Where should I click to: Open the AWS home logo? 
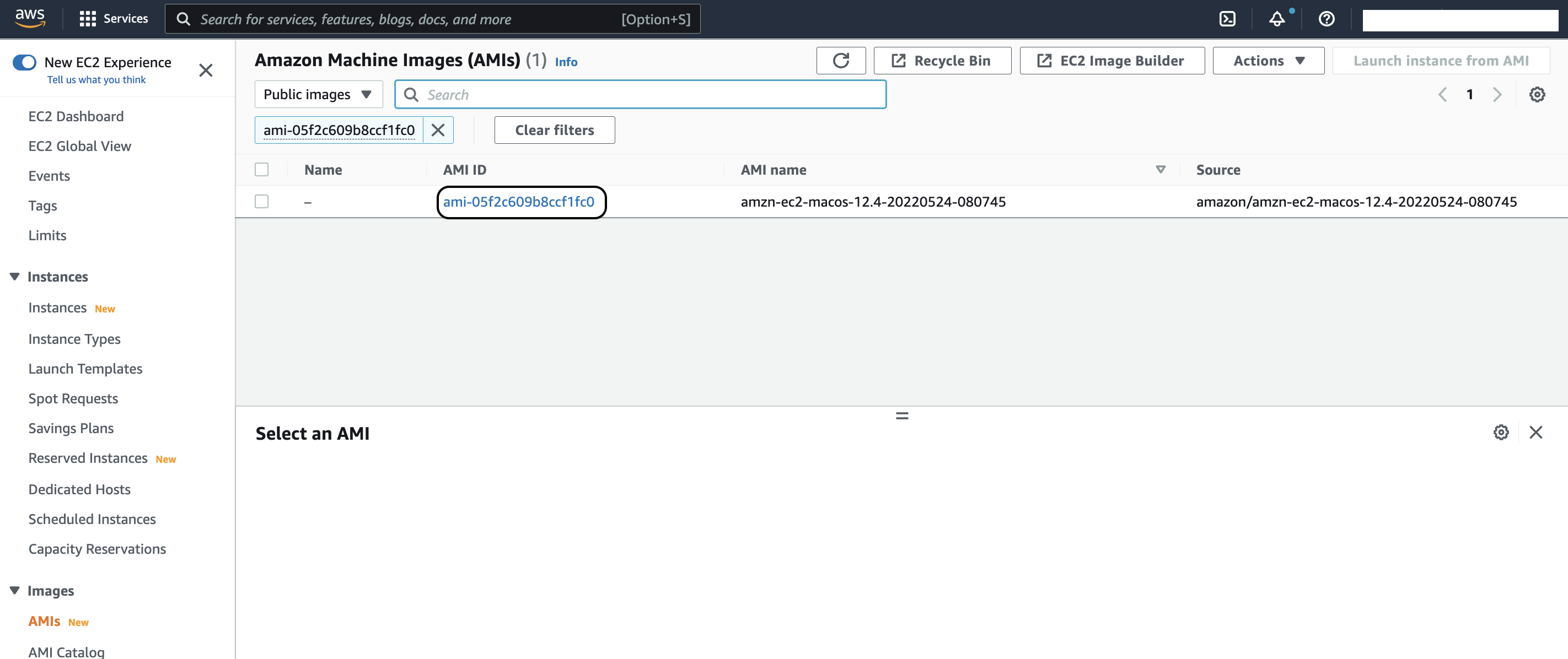click(30, 18)
